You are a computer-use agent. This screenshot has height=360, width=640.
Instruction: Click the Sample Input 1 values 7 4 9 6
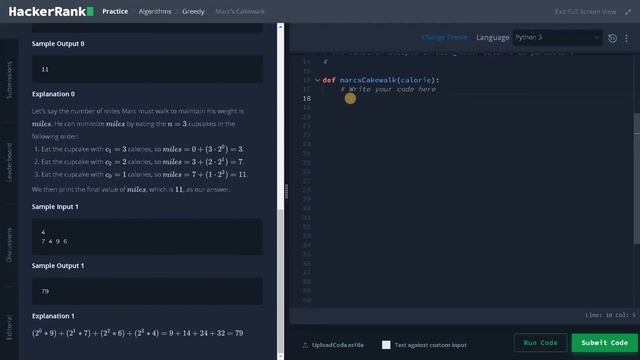click(54, 241)
